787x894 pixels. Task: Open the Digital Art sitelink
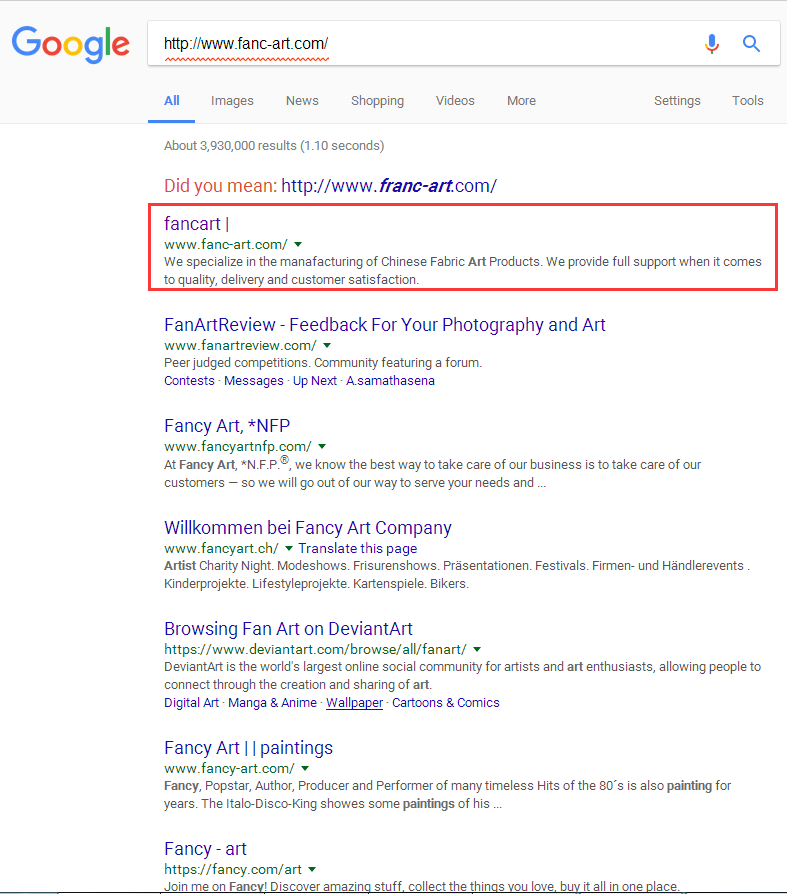tap(192, 702)
